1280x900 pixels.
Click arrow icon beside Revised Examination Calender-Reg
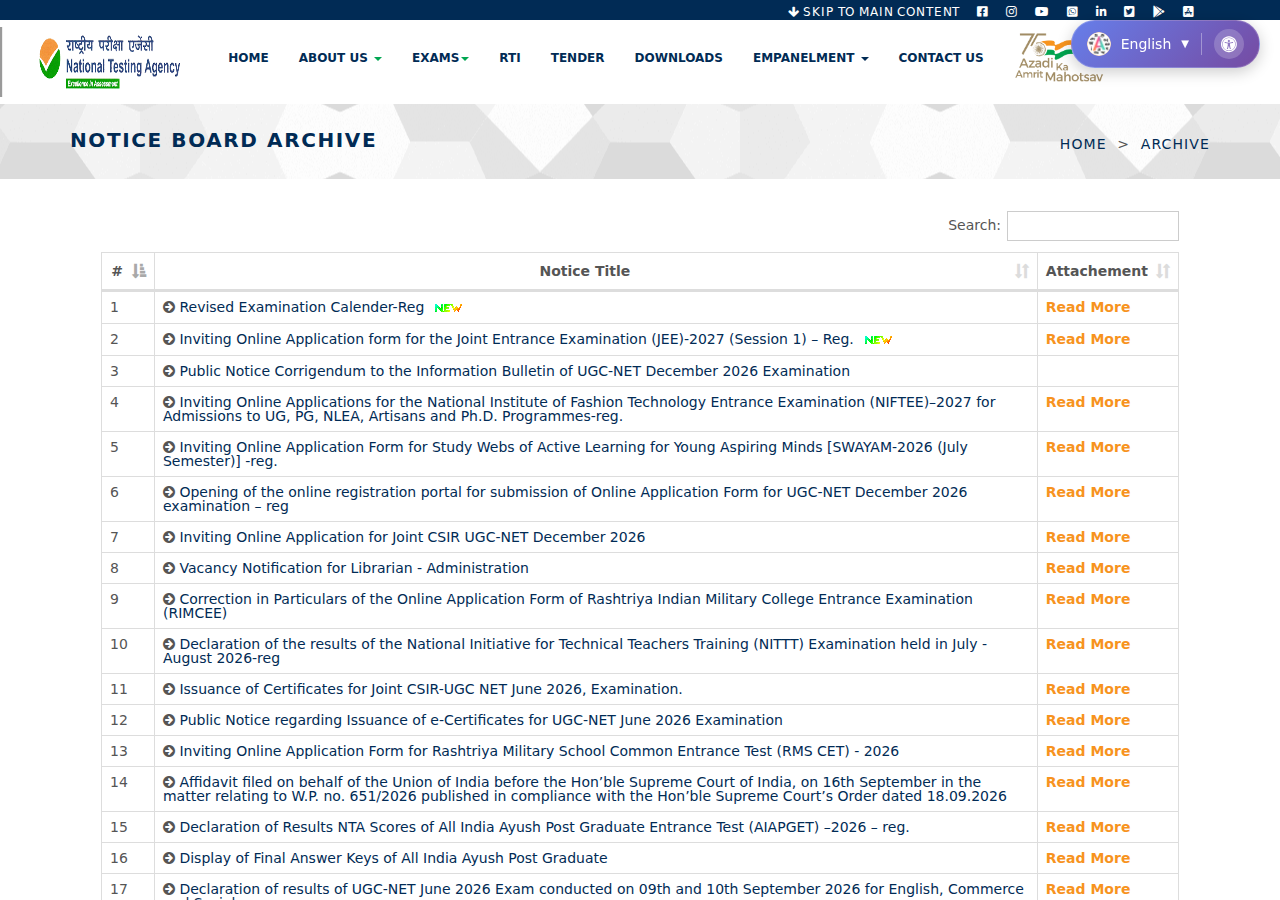(x=169, y=308)
